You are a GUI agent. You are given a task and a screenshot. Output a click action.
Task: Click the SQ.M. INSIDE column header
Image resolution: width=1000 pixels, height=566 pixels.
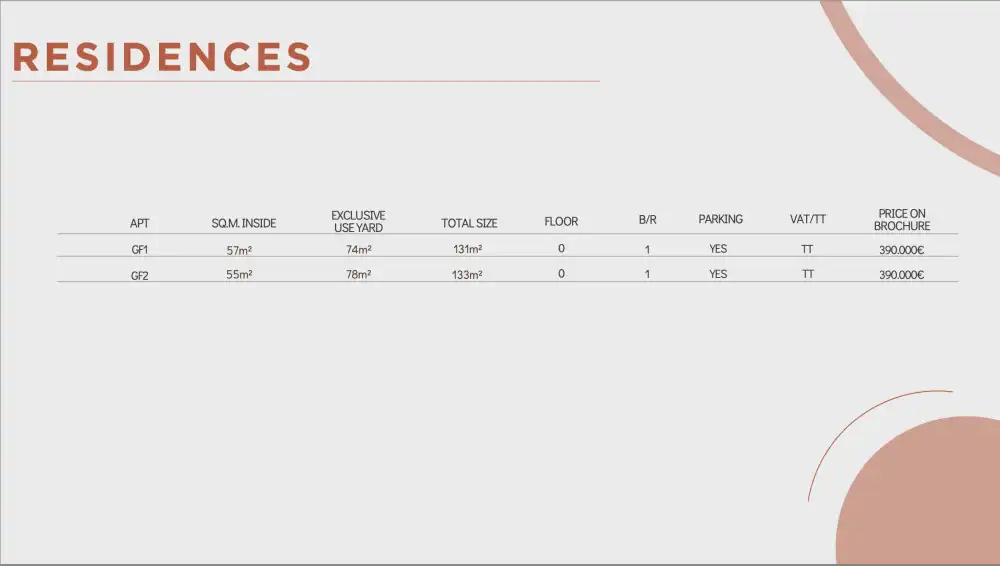click(244, 223)
